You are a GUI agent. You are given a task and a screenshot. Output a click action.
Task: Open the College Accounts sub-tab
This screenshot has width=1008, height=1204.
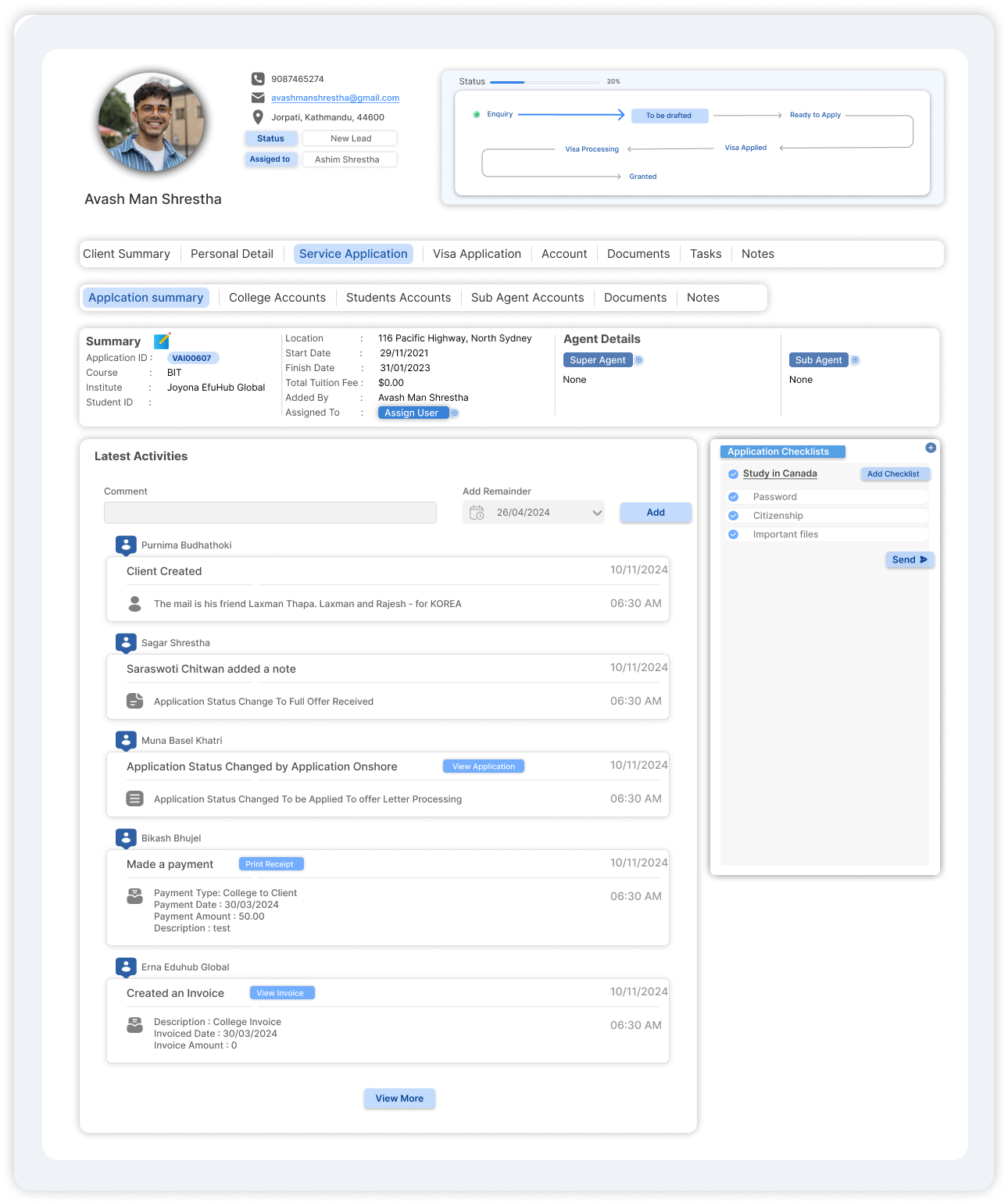click(277, 298)
